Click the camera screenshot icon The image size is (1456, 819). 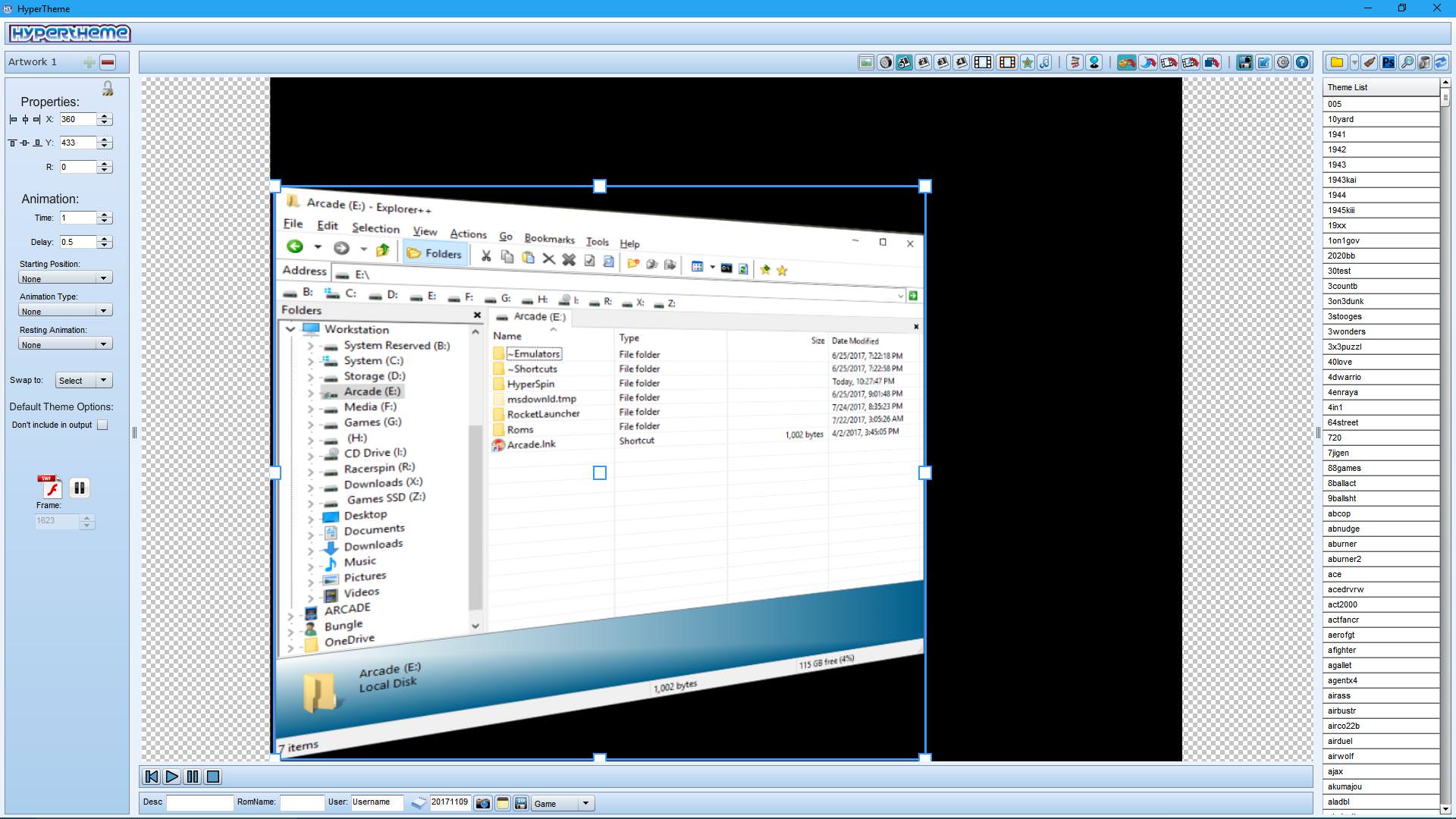point(482,804)
